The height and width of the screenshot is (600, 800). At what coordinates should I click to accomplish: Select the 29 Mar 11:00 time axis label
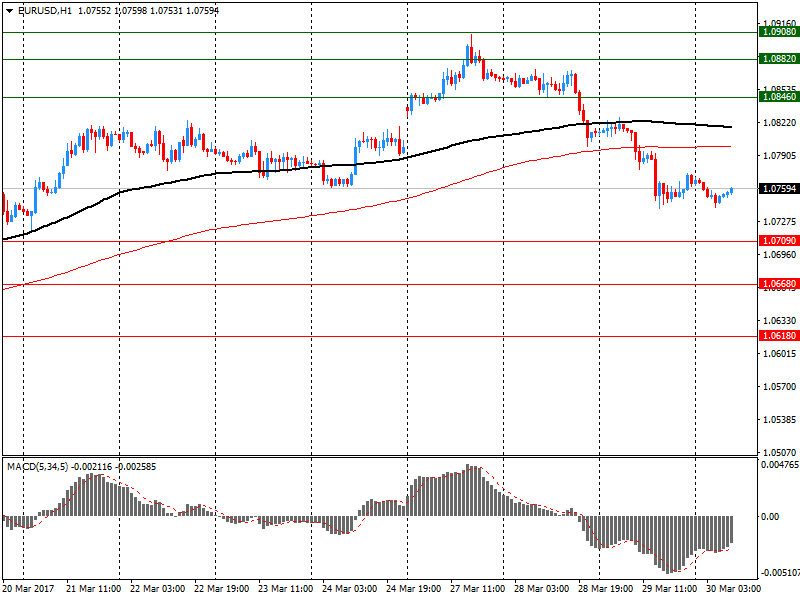[x=669, y=589]
